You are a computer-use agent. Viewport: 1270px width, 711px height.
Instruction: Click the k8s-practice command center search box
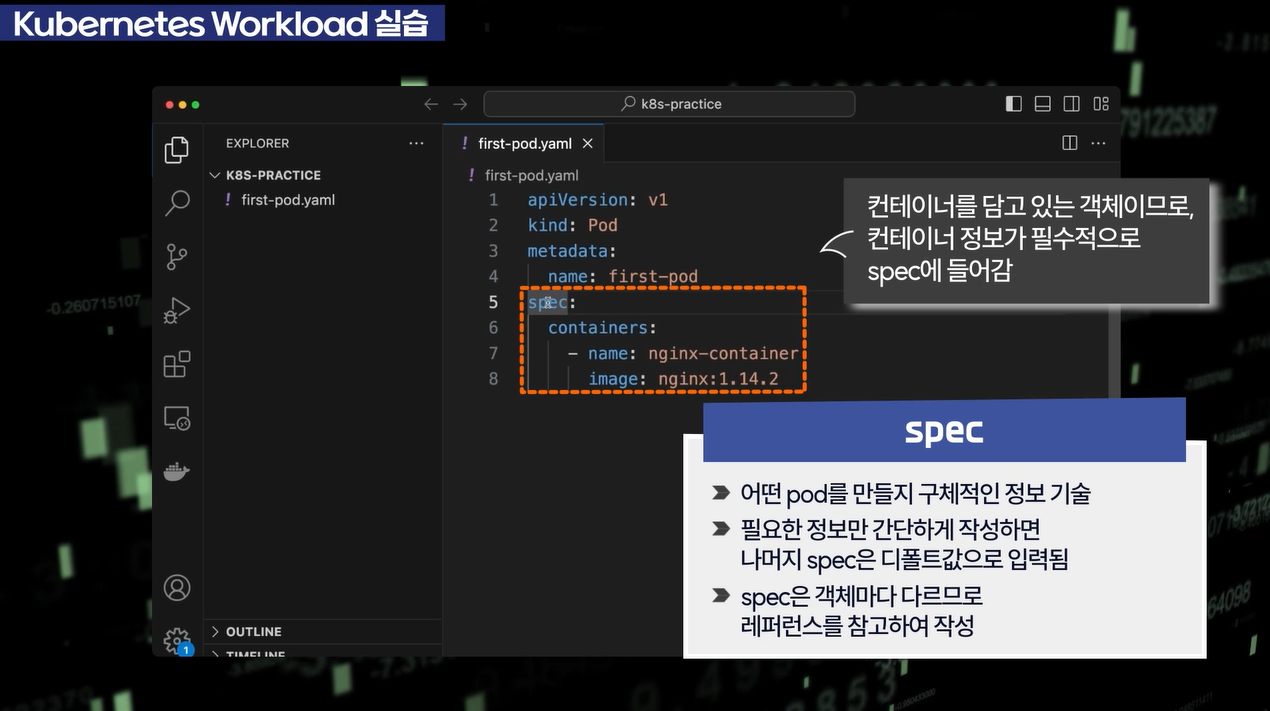(669, 104)
